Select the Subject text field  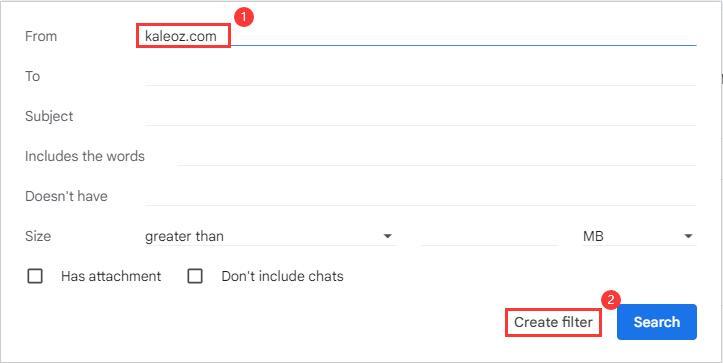[420, 116]
